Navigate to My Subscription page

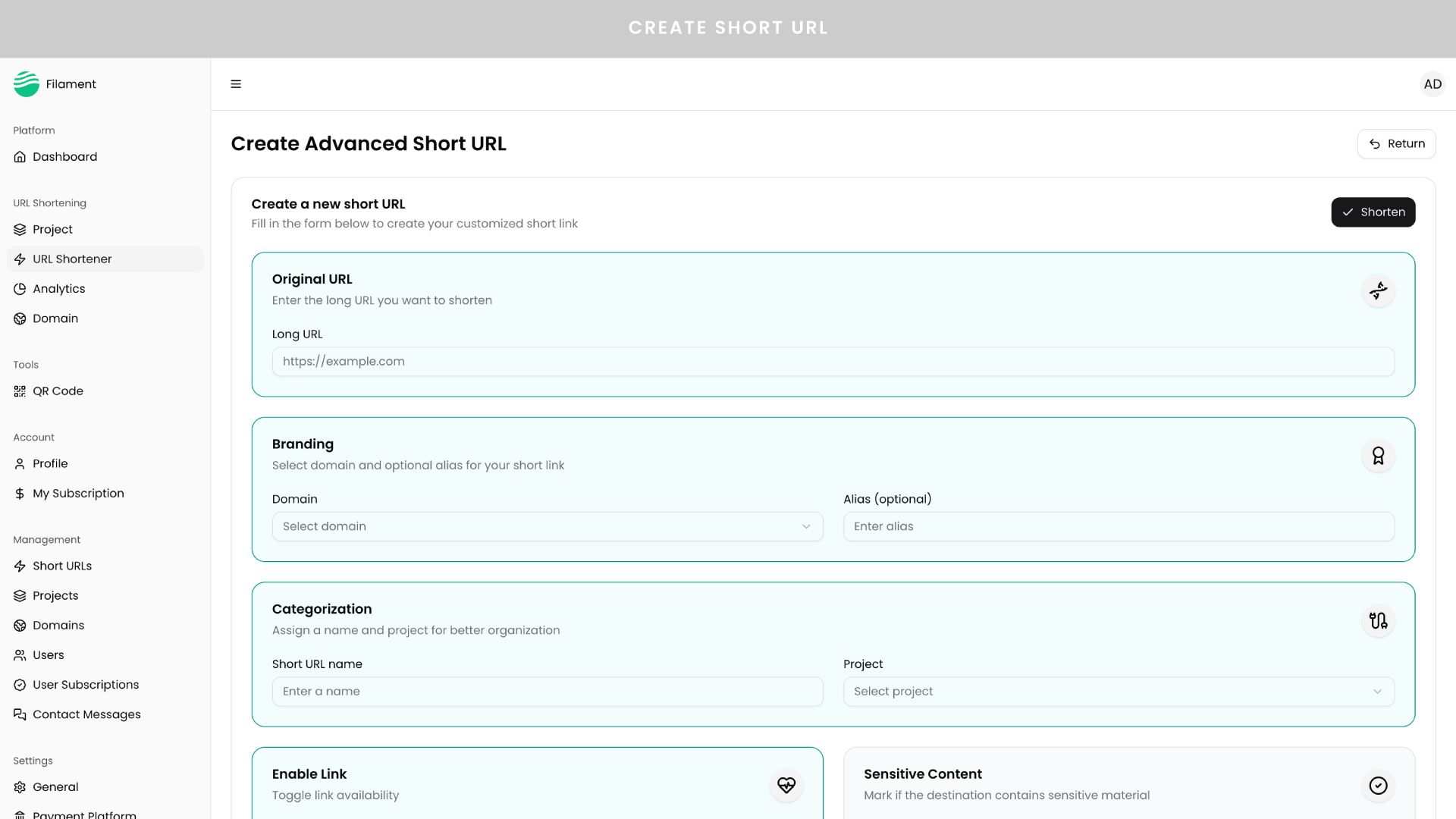(78, 494)
